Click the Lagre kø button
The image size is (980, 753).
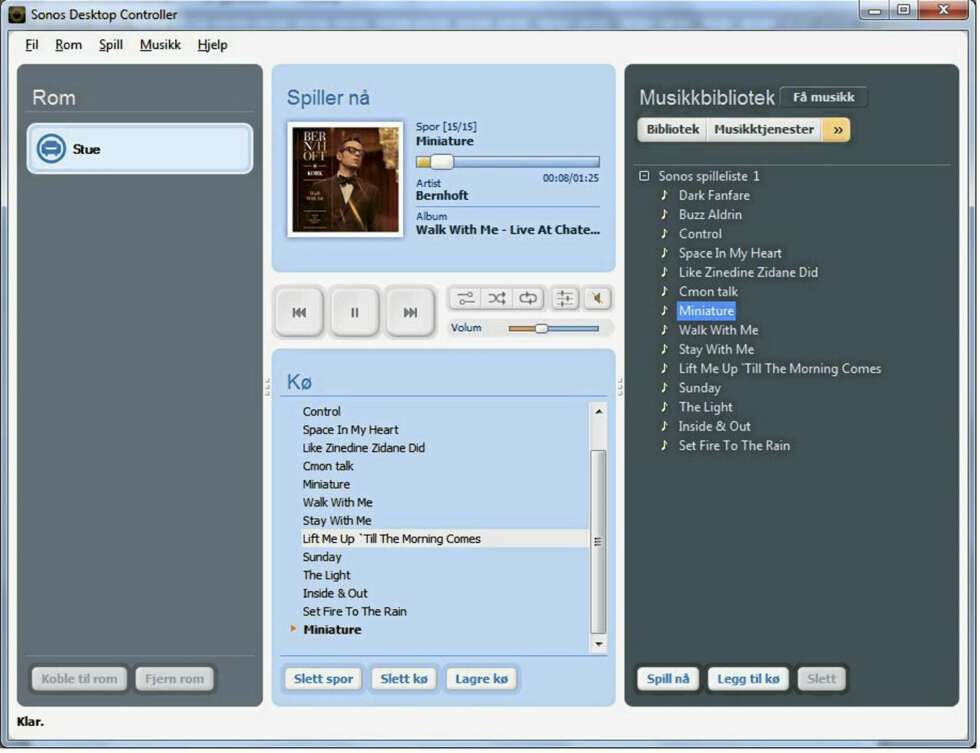481,679
